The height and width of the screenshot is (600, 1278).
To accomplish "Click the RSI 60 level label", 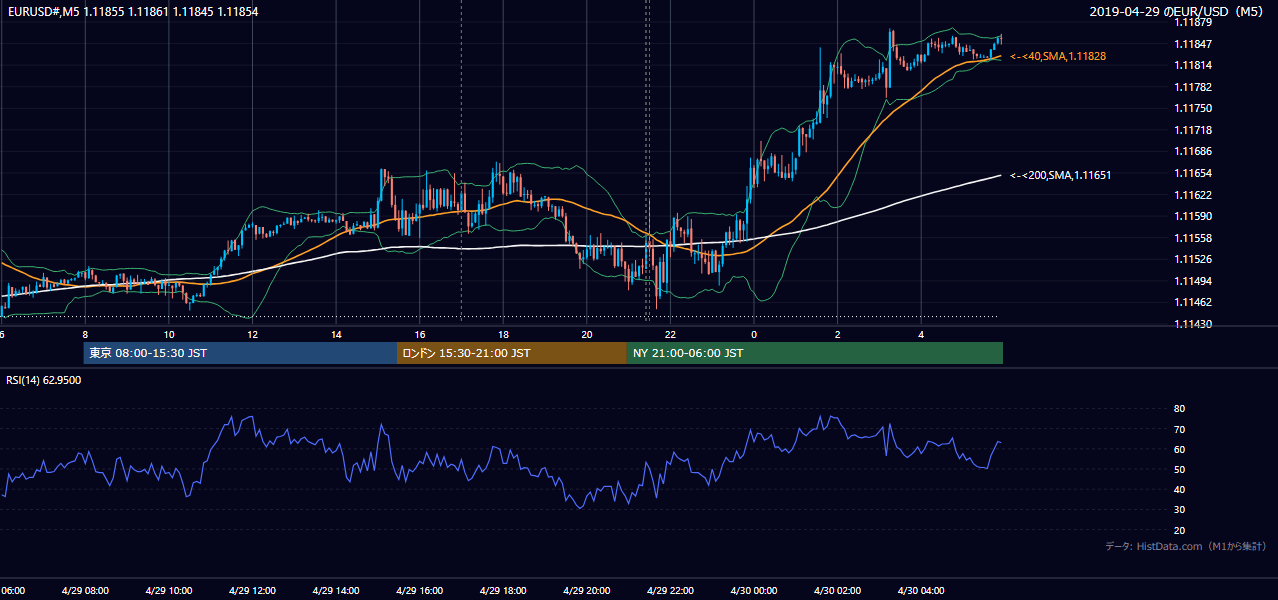I will click(1180, 449).
